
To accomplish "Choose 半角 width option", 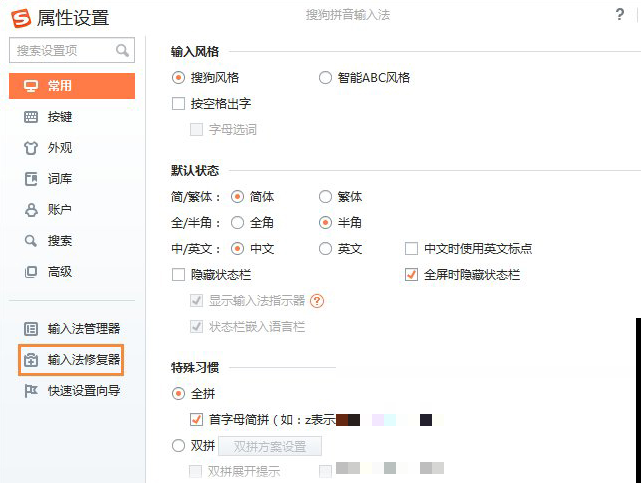I will 325,223.
